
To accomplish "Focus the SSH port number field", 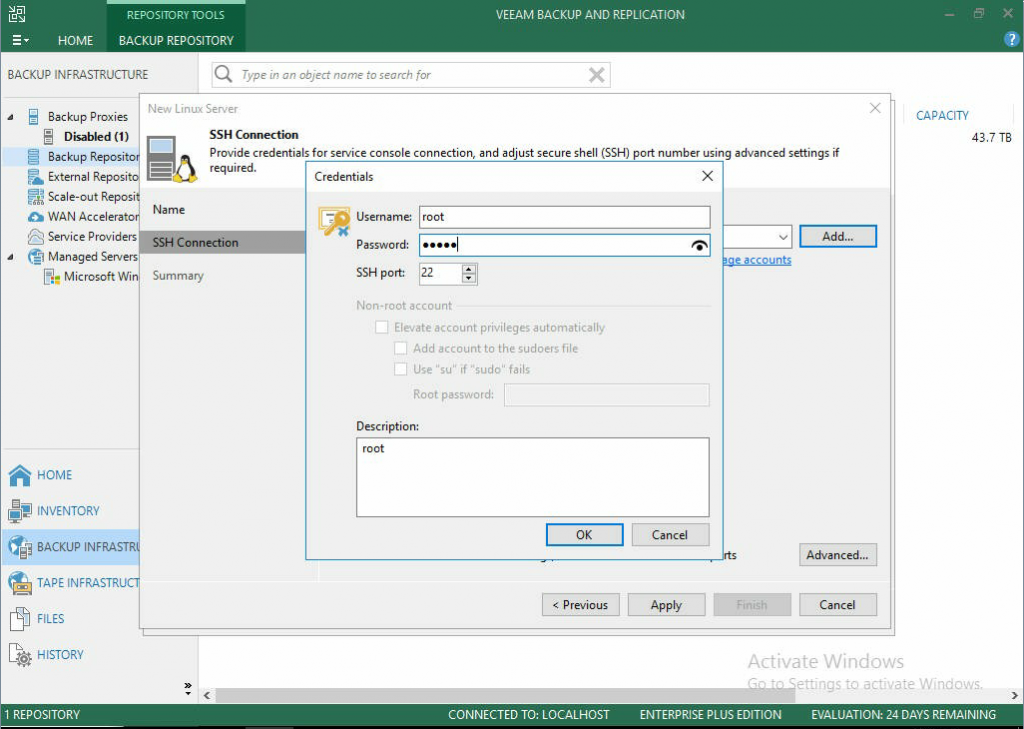I will point(441,273).
